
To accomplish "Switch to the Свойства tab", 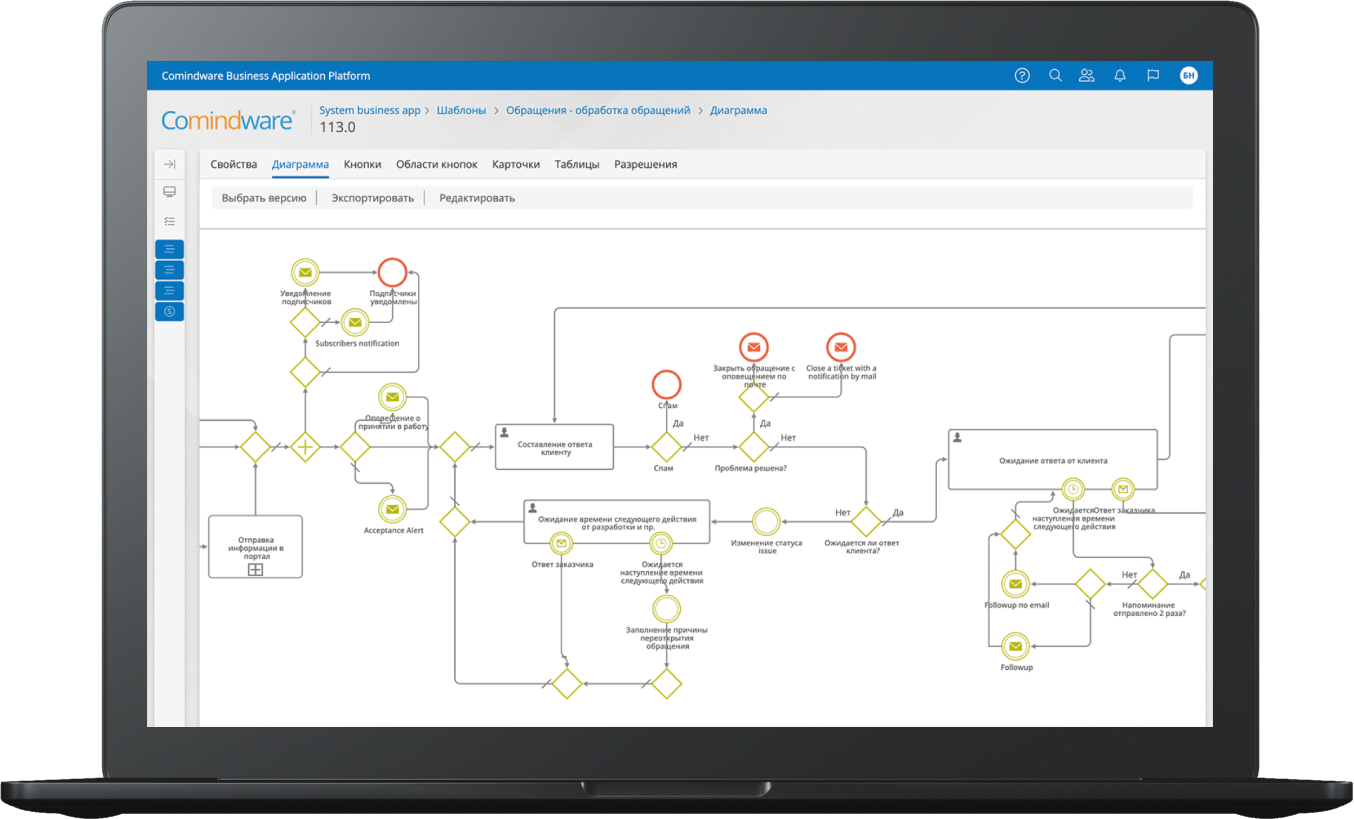I will click(x=234, y=164).
